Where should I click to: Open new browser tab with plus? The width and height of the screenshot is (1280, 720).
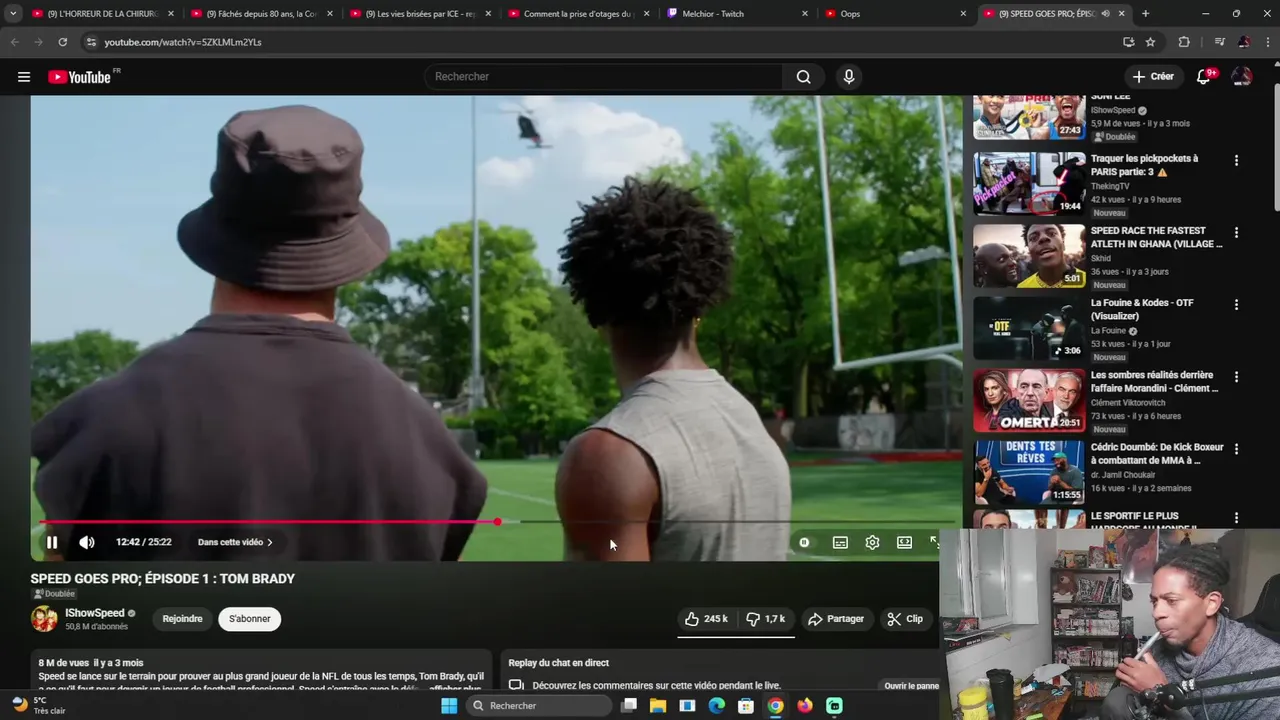(1145, 14)
